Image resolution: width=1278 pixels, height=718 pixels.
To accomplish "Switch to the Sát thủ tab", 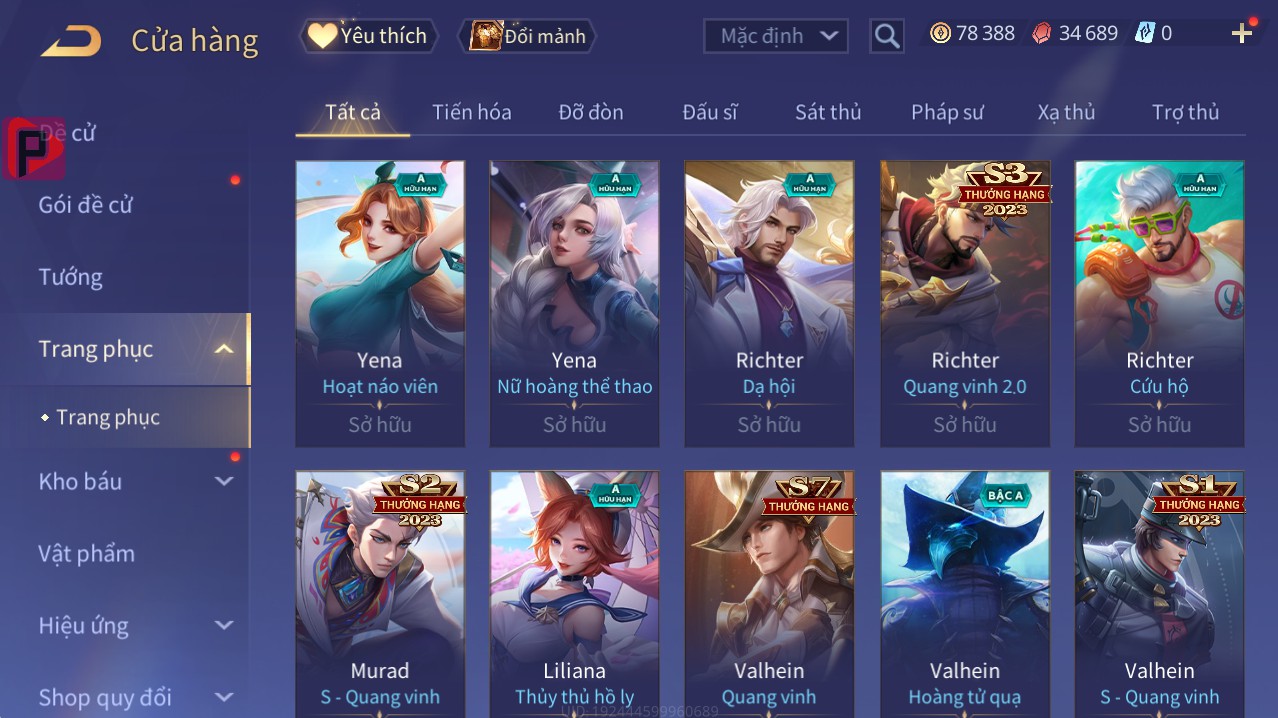I will 828,112.
